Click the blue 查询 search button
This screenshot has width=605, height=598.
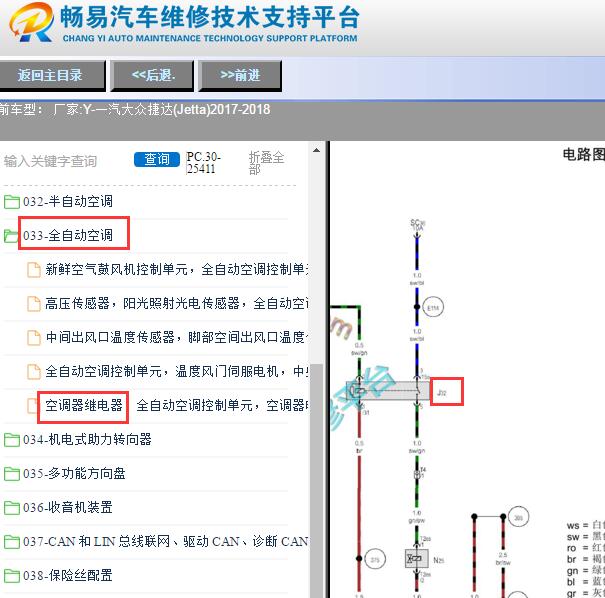coord(157,159)
